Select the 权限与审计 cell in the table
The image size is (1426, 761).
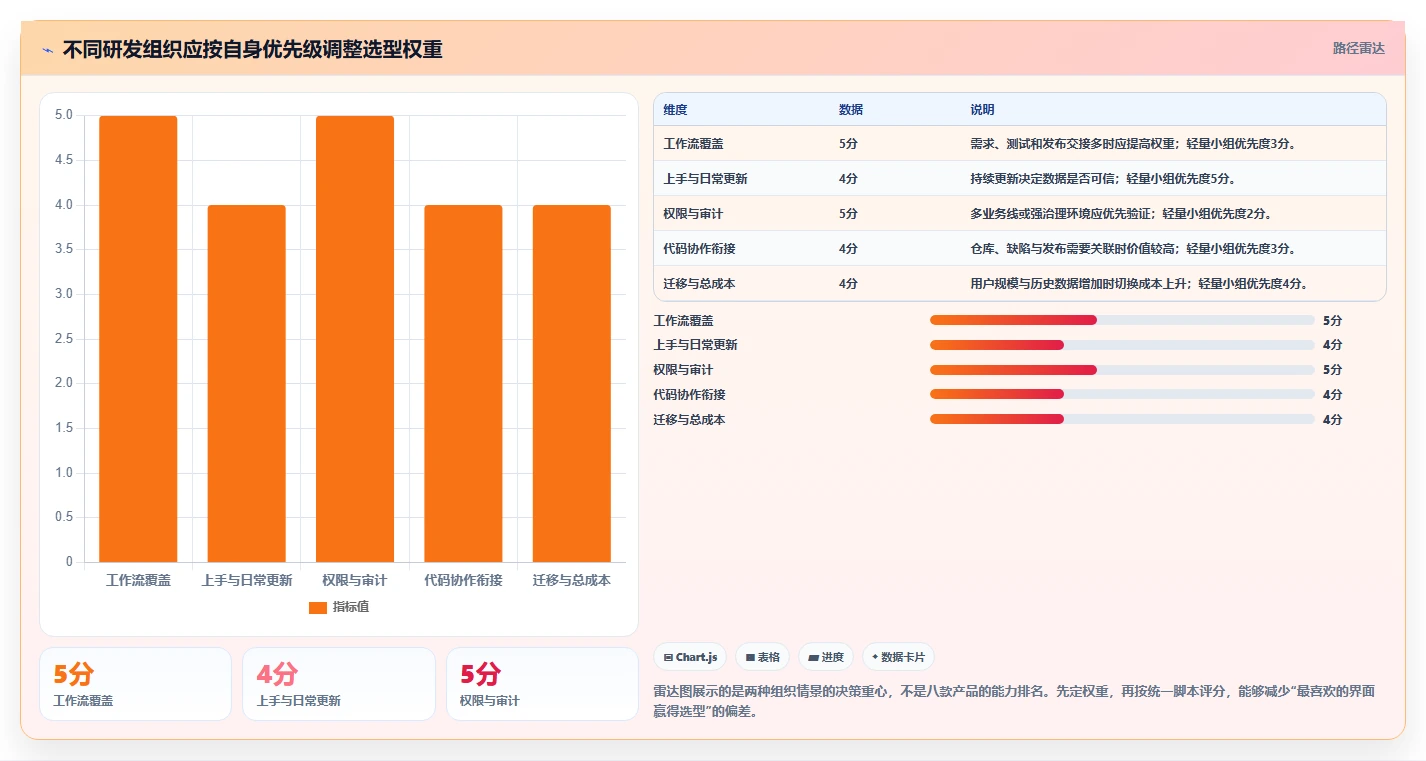tap(693, 214)
